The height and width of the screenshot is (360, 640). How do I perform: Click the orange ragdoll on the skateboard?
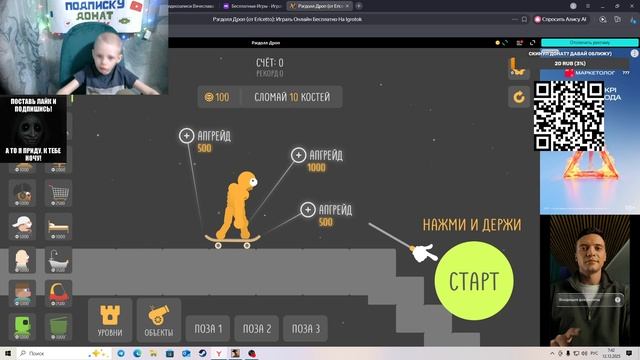point(238,205)
